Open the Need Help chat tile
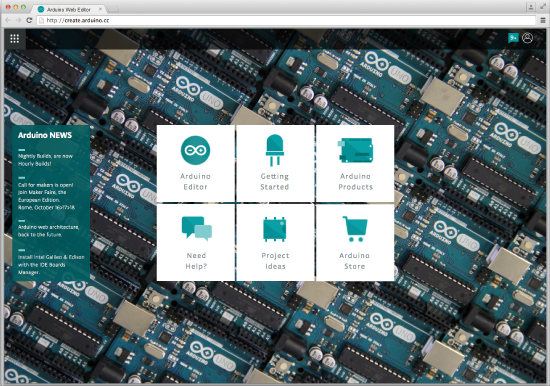Image resolution: width=550 pixels, height=386 pixels. 196,242
